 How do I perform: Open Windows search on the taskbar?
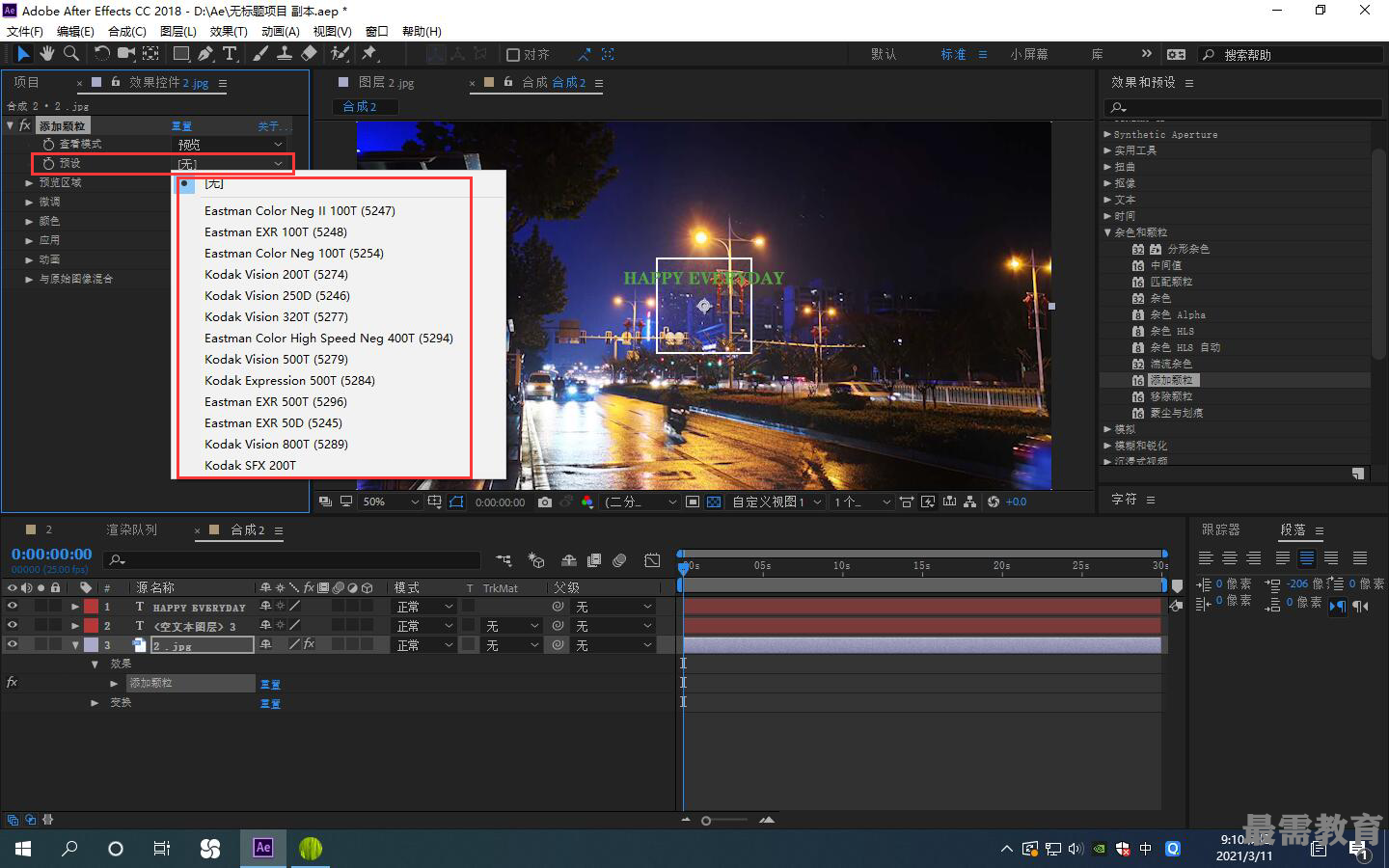(69, 849)
